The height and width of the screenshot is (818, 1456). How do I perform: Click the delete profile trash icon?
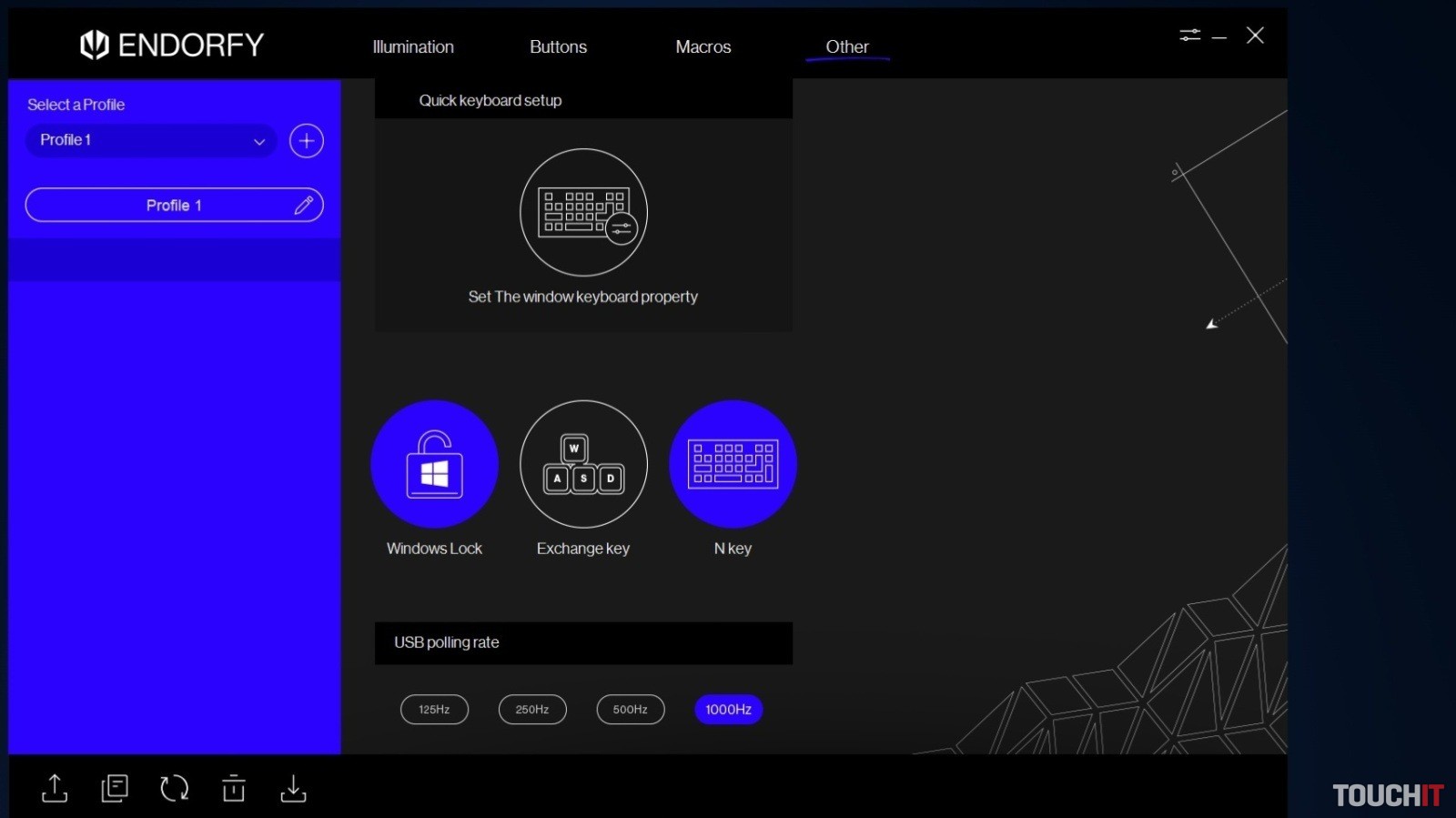pos(234,788)
